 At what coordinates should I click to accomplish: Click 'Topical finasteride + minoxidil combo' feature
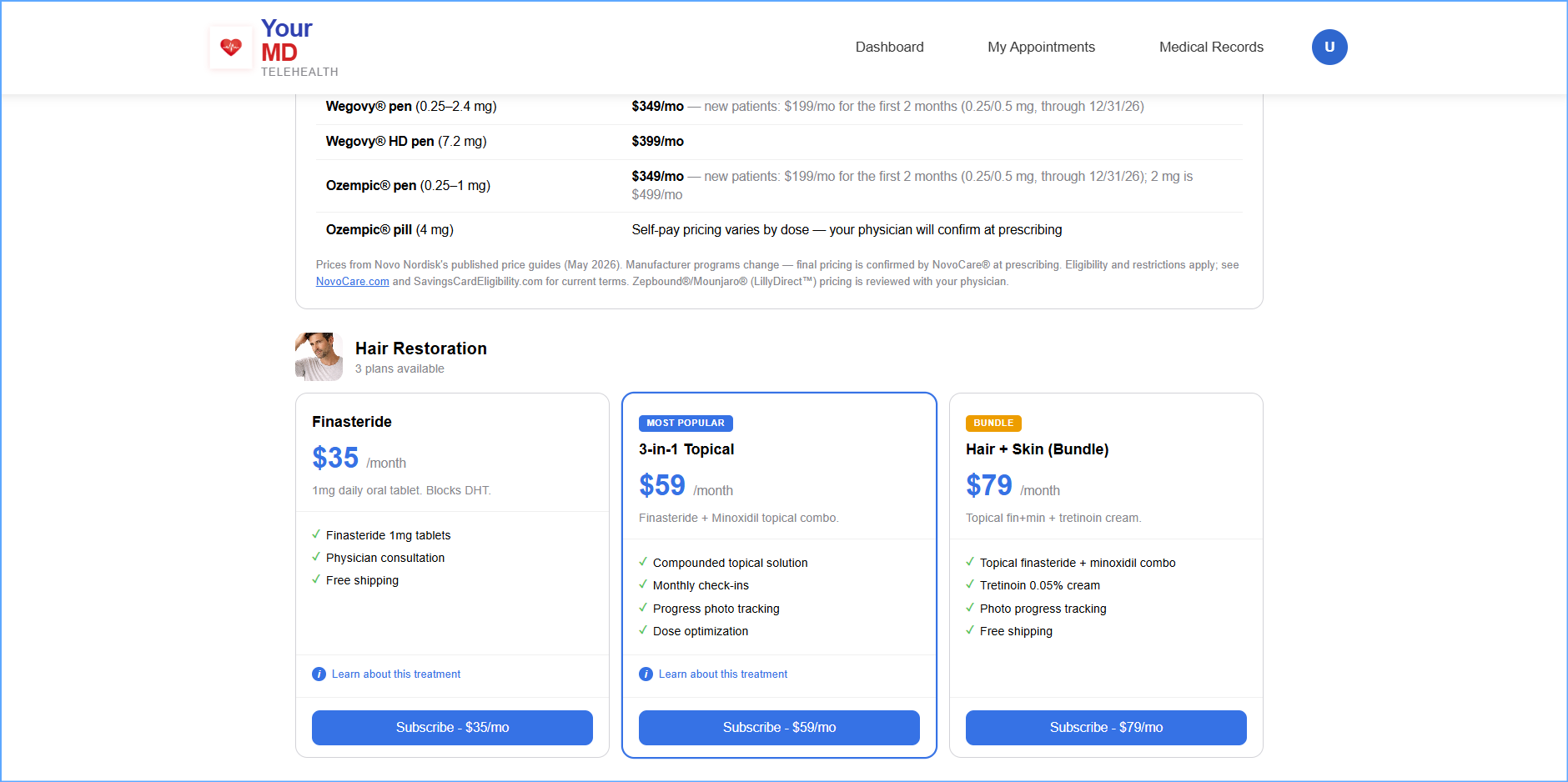click(x=1078, y=563)
